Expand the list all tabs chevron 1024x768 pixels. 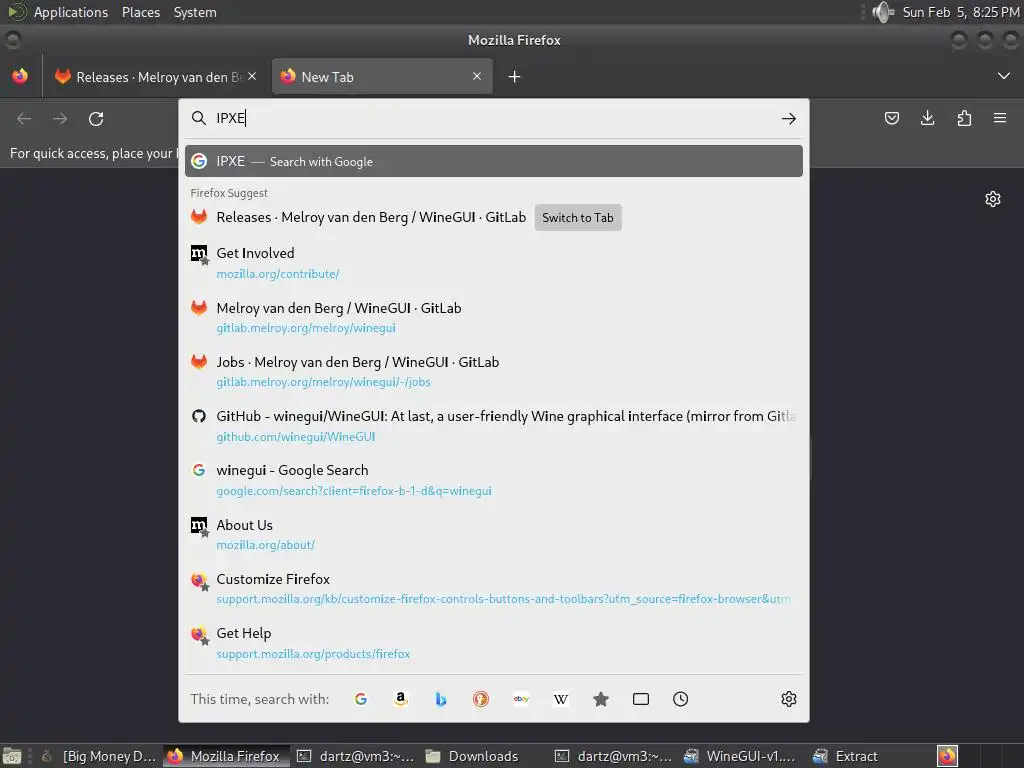pos(1004,76)
